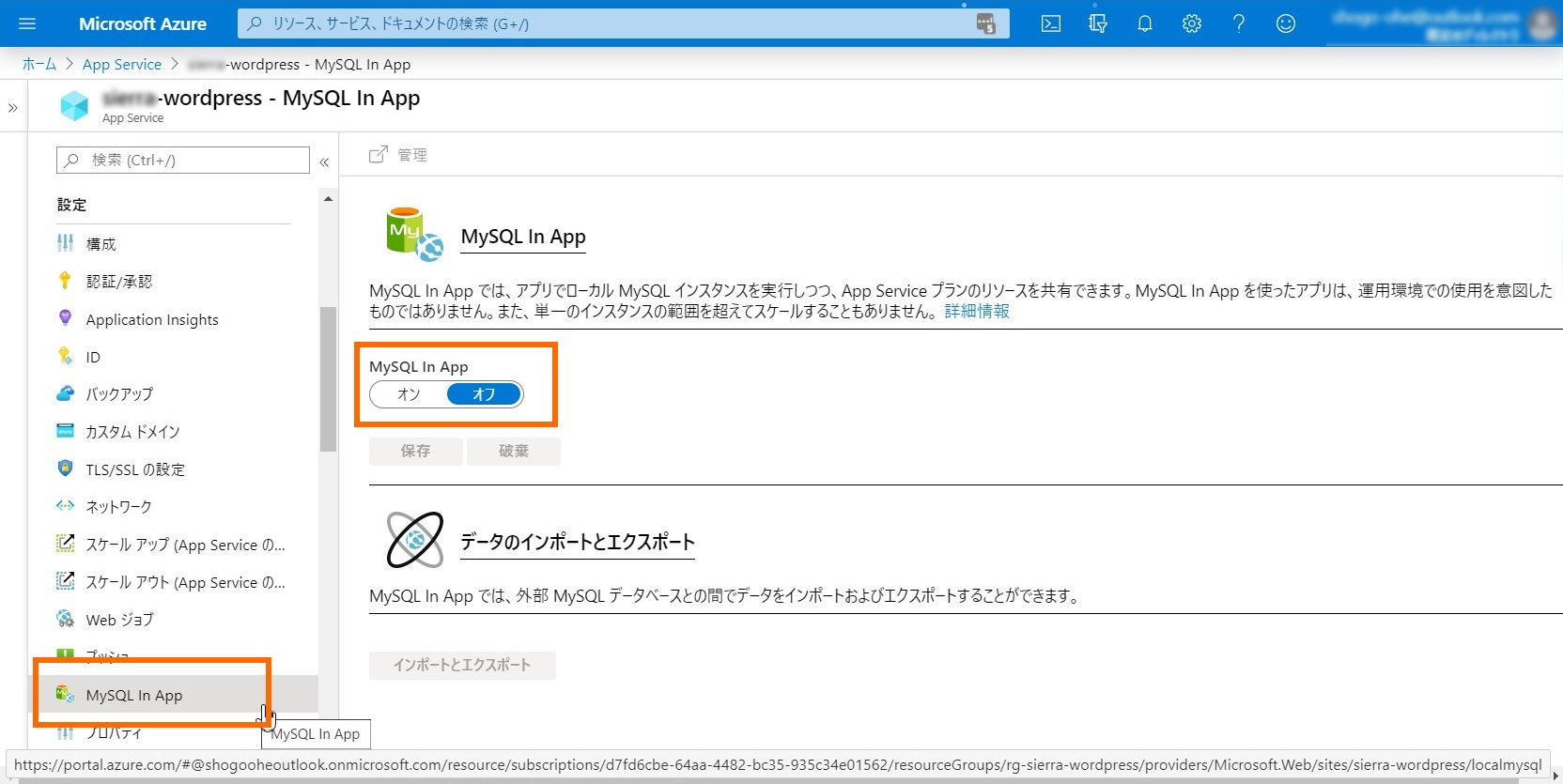Open the Help question mark icon
The width and height of the screenshot is (1563, 784).
click(1239, 23)
